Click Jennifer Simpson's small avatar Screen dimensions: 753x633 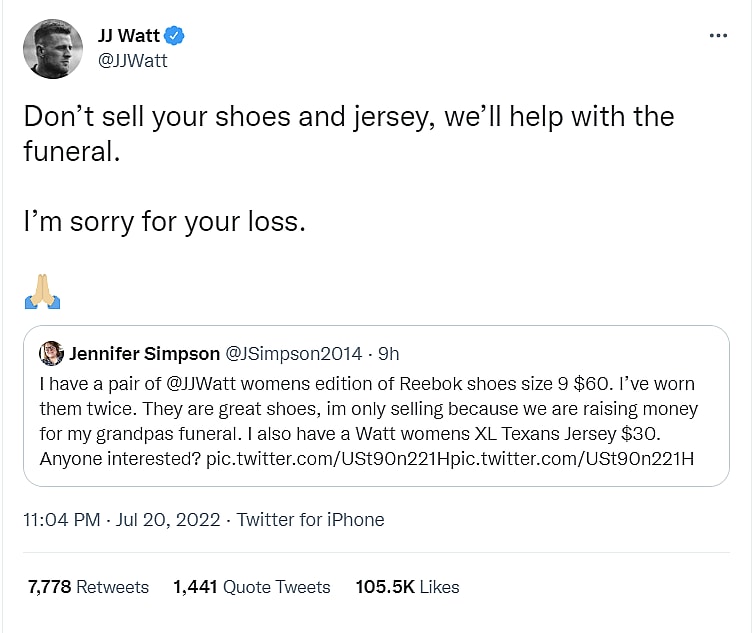point(52,354)
